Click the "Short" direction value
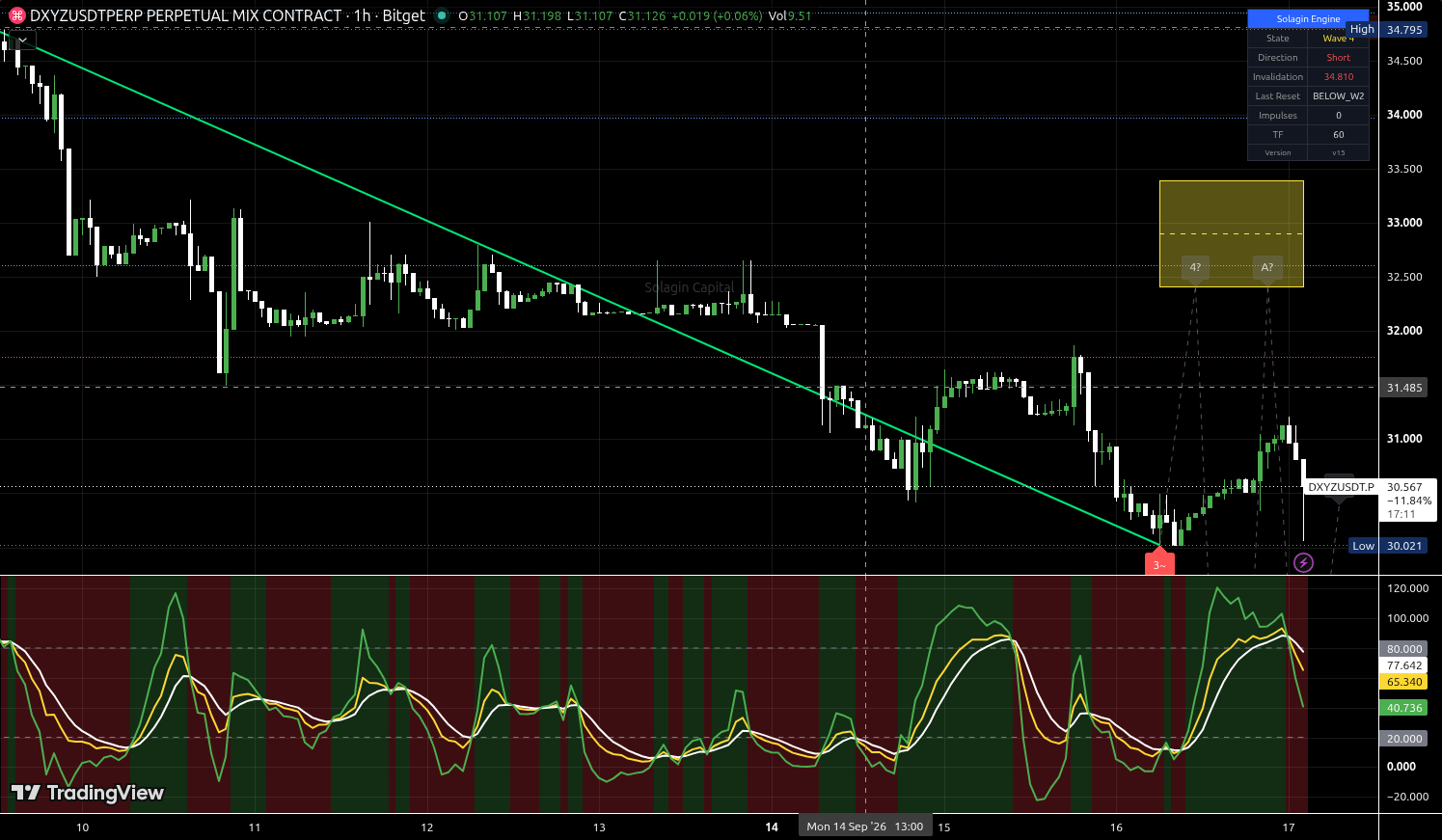This screenshot has height=840, width=1442. point(1338,58)
